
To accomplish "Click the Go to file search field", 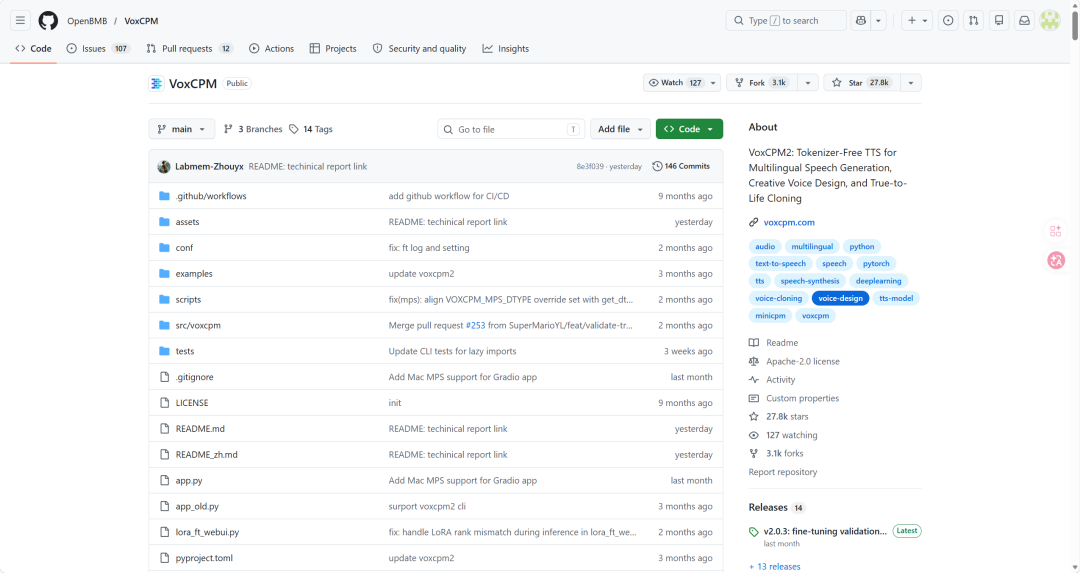I will click(x=511, y=129).
